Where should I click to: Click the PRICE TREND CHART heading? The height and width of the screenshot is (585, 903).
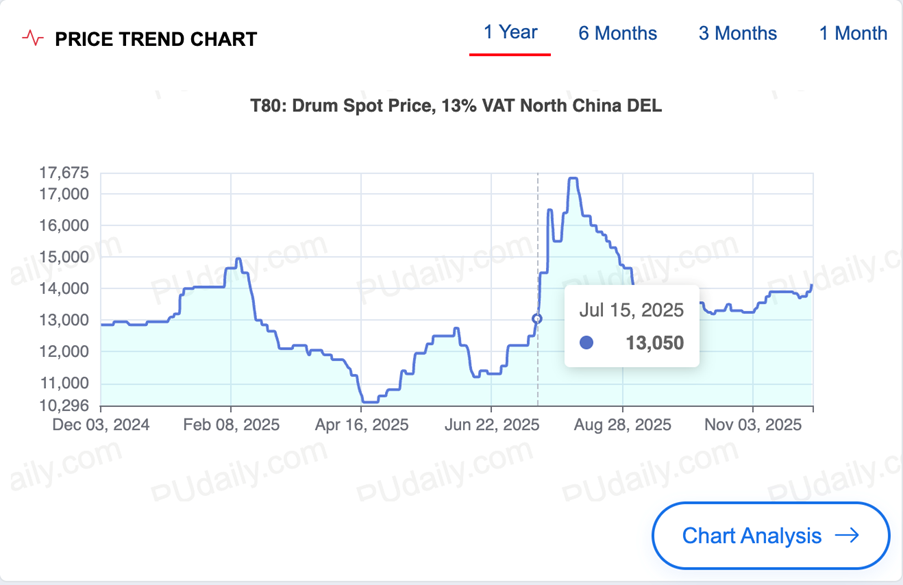click(x=155, y=40)
